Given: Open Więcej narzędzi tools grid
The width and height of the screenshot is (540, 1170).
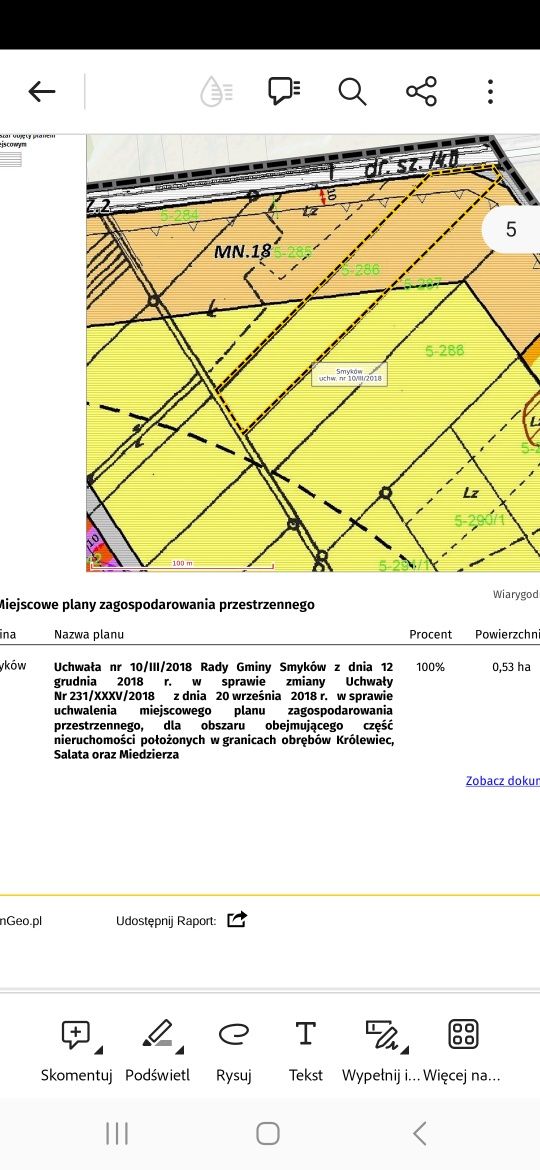Looking at the screenshot, I should [x=462, y=1051].
